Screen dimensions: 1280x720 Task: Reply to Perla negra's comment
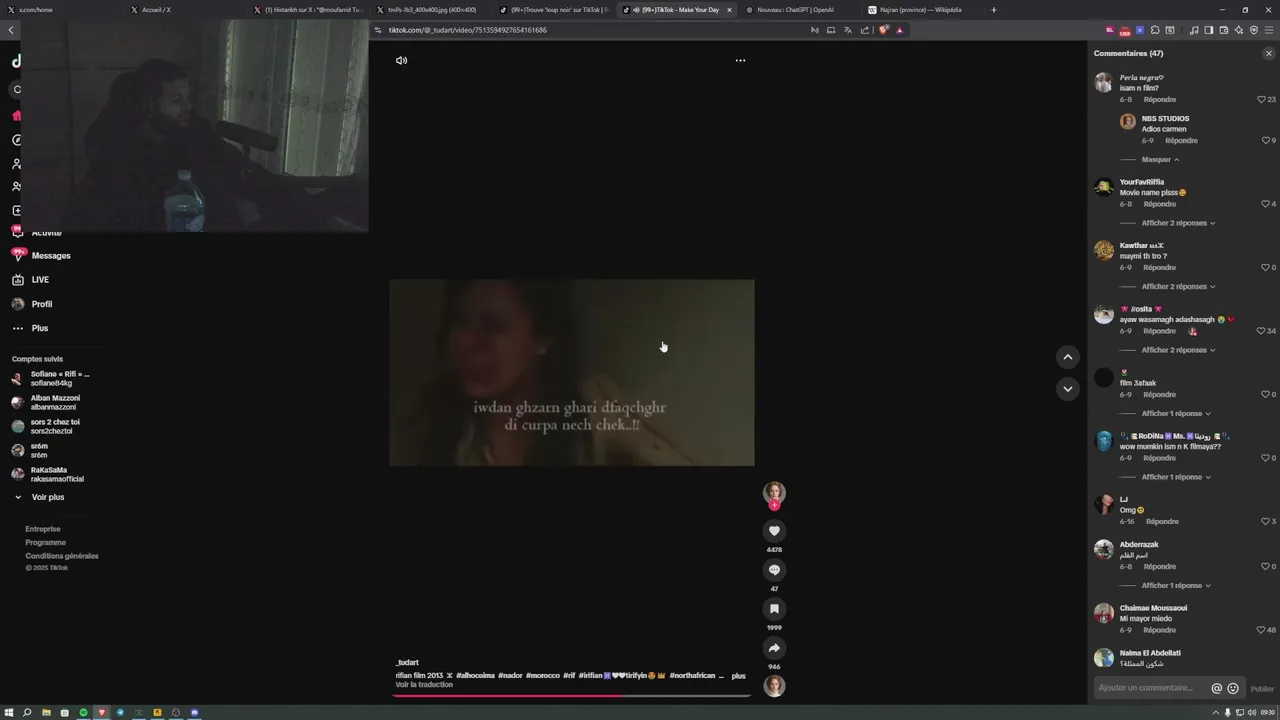(x=1160, y=100)
